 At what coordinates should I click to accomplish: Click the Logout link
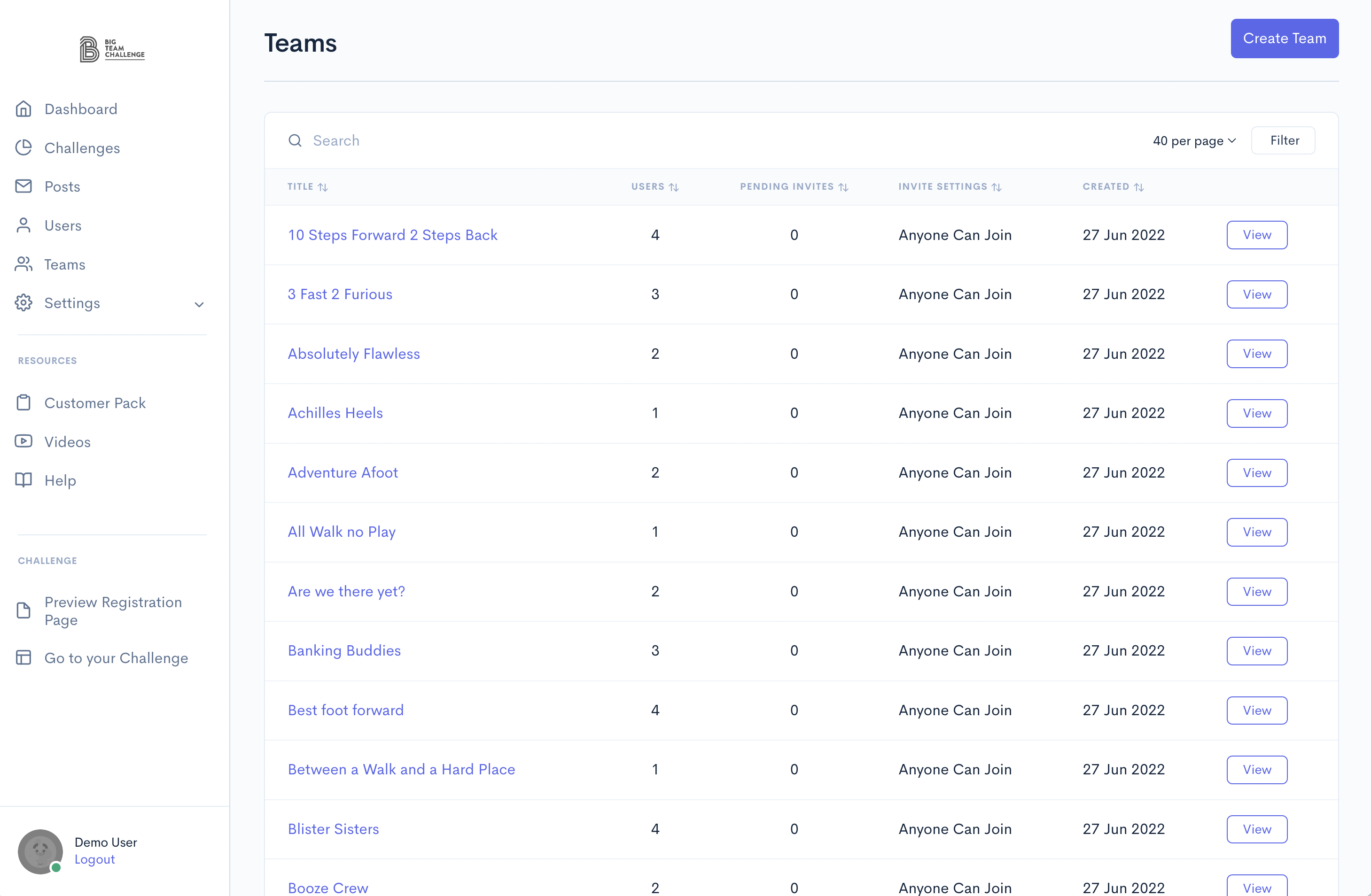tap(94, 859)
